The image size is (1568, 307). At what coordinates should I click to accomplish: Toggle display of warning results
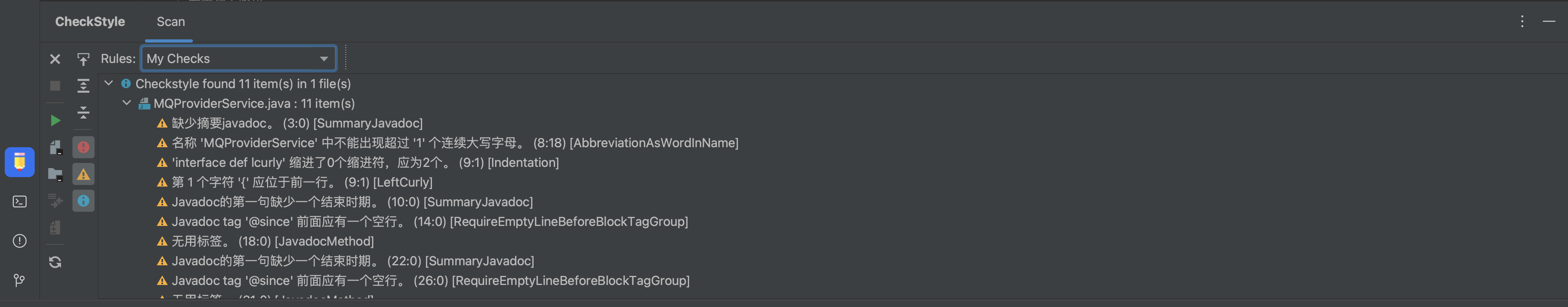coord(83,174)
